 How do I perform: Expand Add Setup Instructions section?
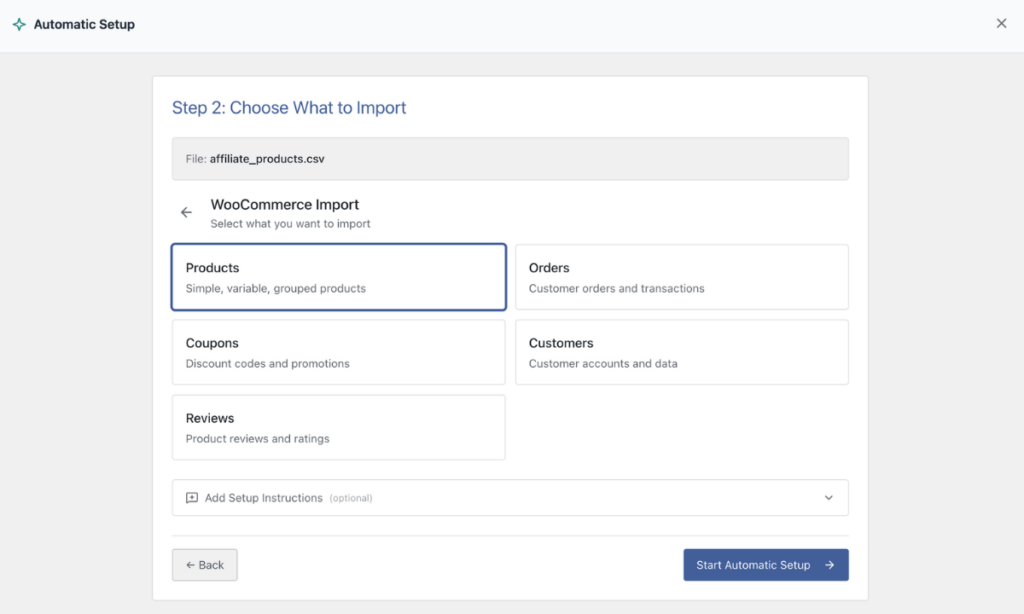click(x=510, y=498)
